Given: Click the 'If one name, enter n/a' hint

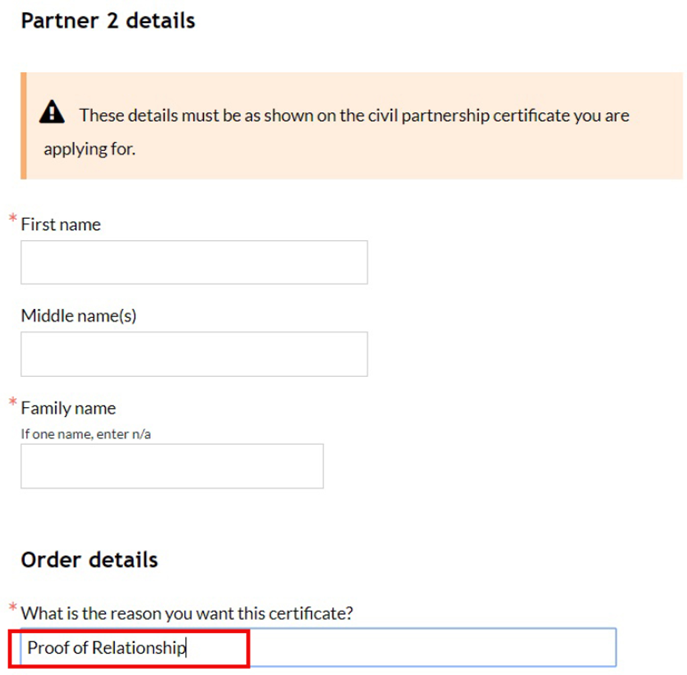Looking at the screenshot, I should [86, 434].
